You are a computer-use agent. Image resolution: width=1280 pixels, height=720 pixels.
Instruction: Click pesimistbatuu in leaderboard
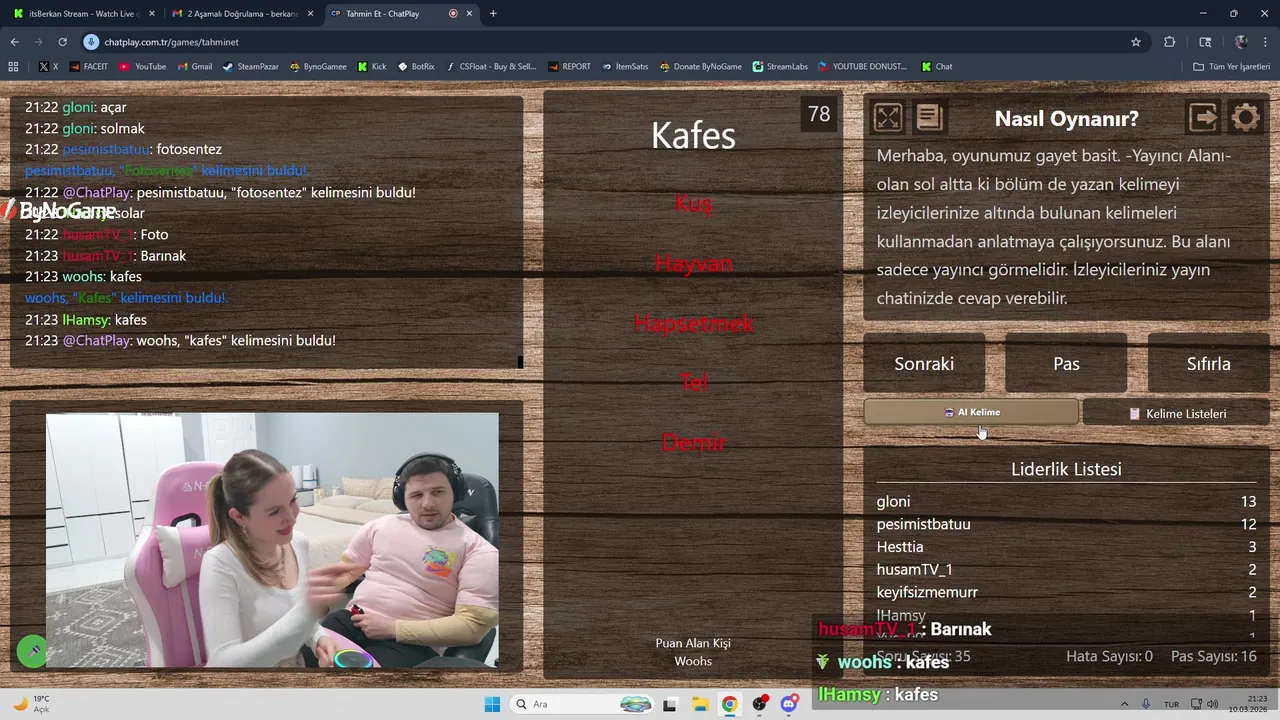tap(923, 524)
